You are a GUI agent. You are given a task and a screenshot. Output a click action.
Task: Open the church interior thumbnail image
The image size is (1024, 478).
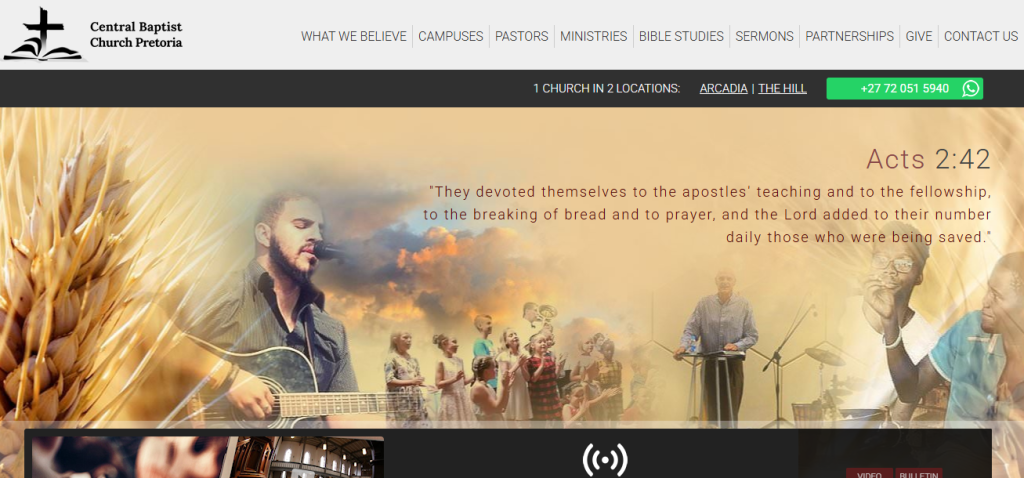(x=208, y=457)
